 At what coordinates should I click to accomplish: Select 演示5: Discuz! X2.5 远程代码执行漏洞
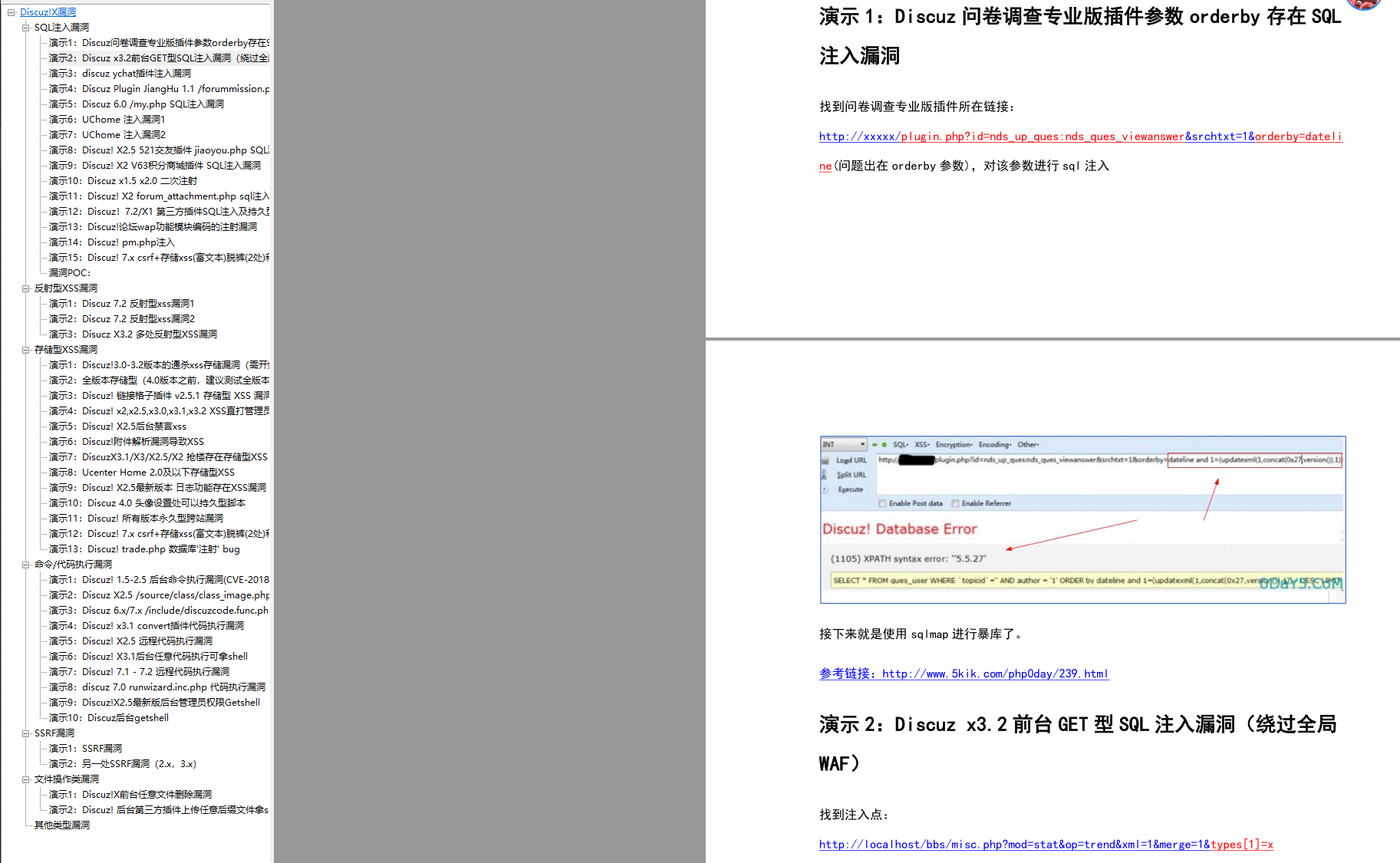click(130, 641)
